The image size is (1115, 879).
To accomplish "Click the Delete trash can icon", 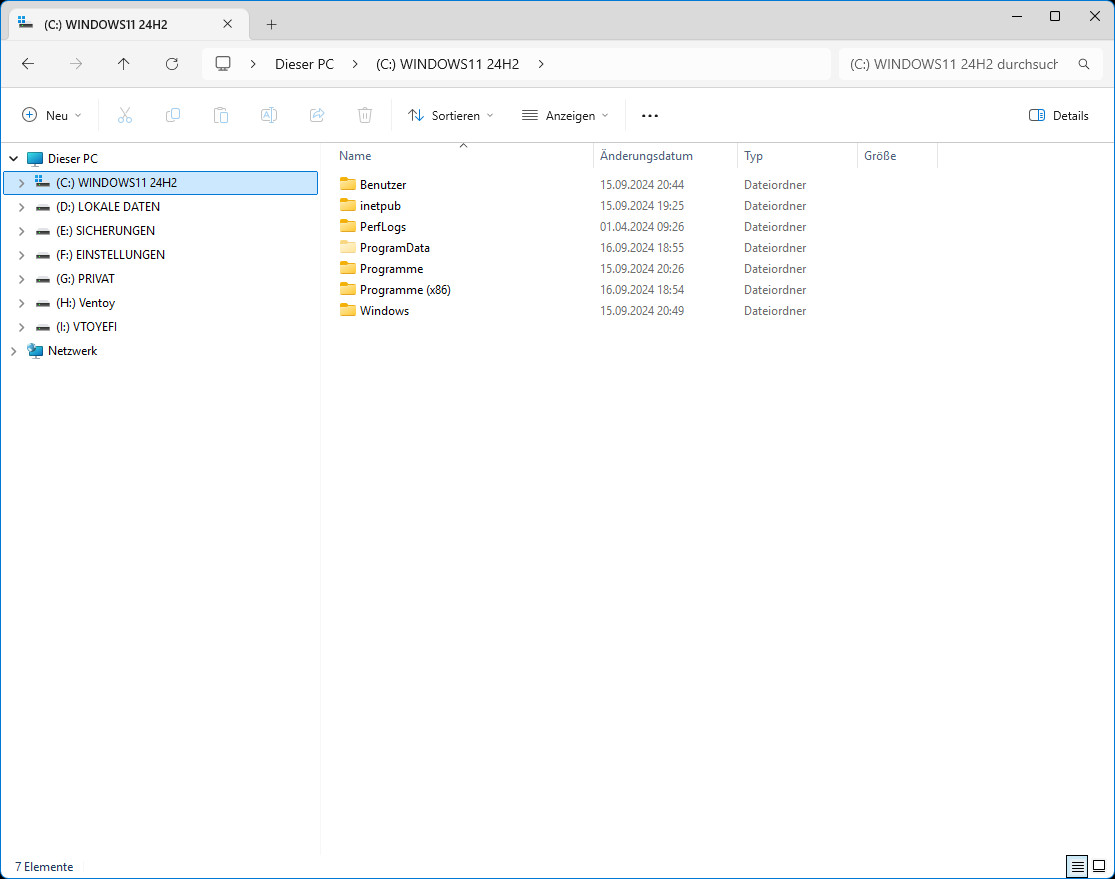I will tap(365, 115).
